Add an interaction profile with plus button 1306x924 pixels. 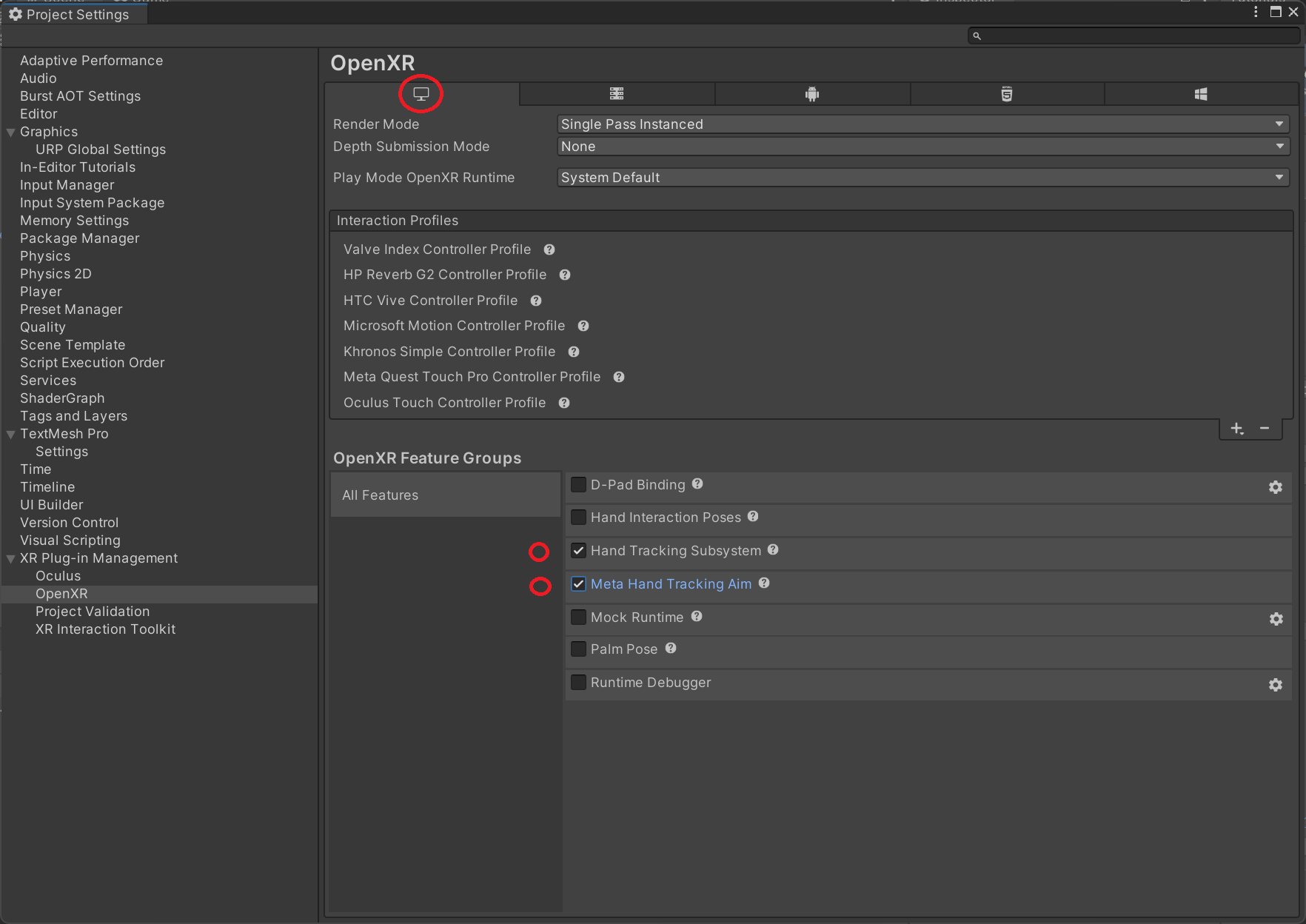[x=1236, y=429]
